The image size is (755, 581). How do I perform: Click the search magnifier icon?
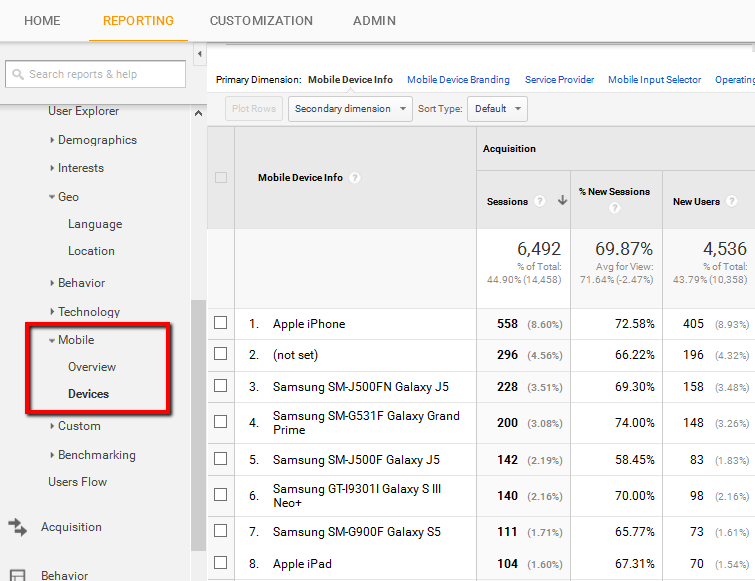pyautogui.click(x=18, y=74)
